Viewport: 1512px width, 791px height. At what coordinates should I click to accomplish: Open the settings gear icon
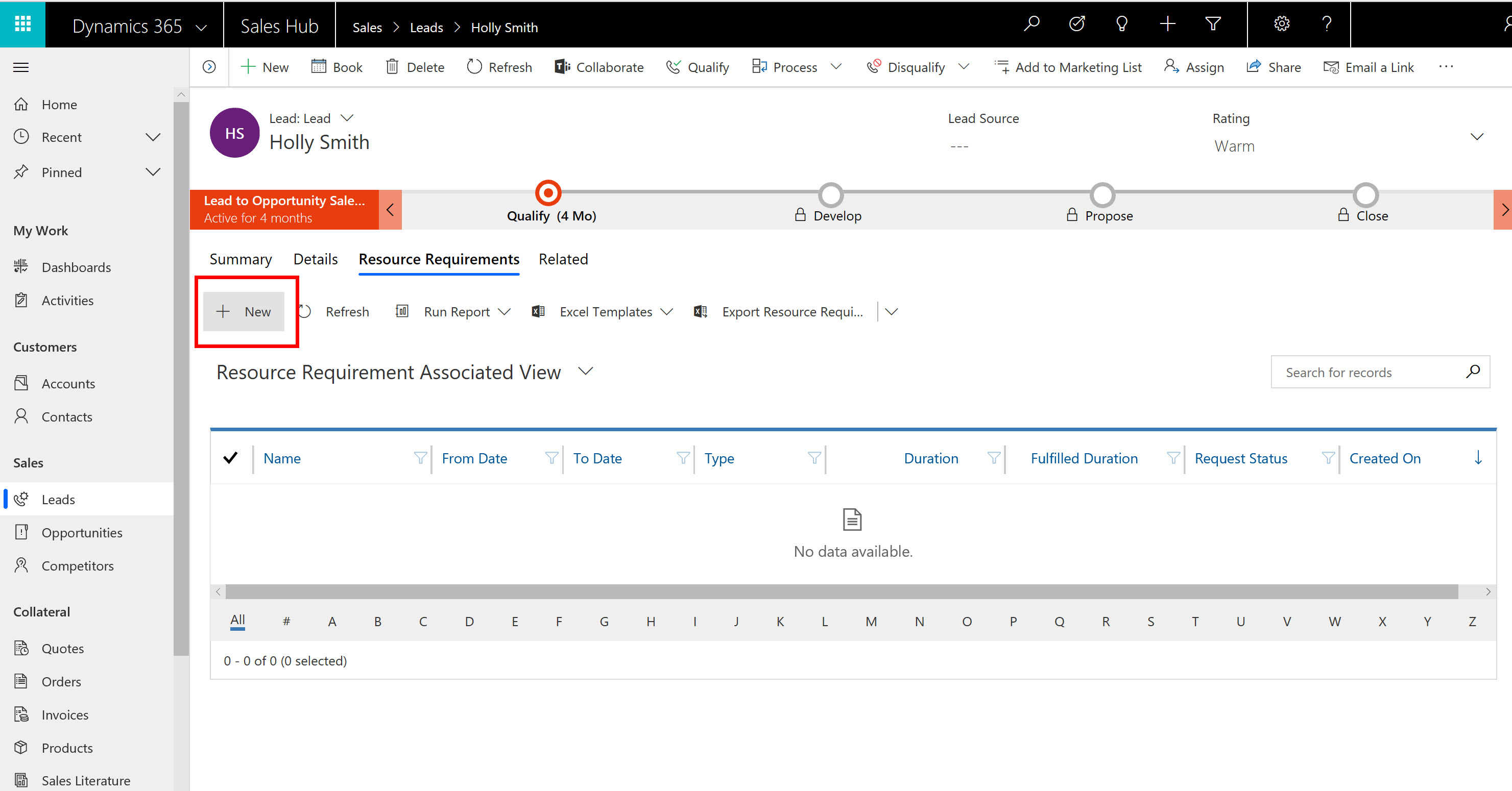click(x=1281, y=24)
